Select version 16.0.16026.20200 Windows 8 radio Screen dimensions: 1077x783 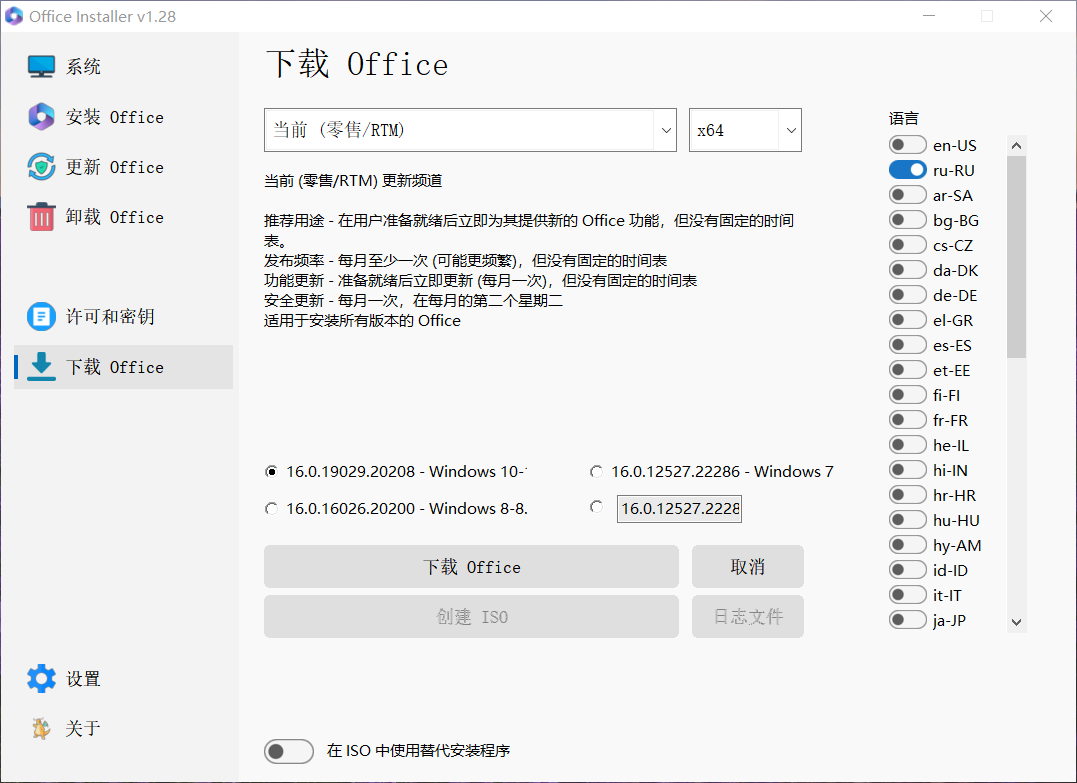click(x=271, y=508)
